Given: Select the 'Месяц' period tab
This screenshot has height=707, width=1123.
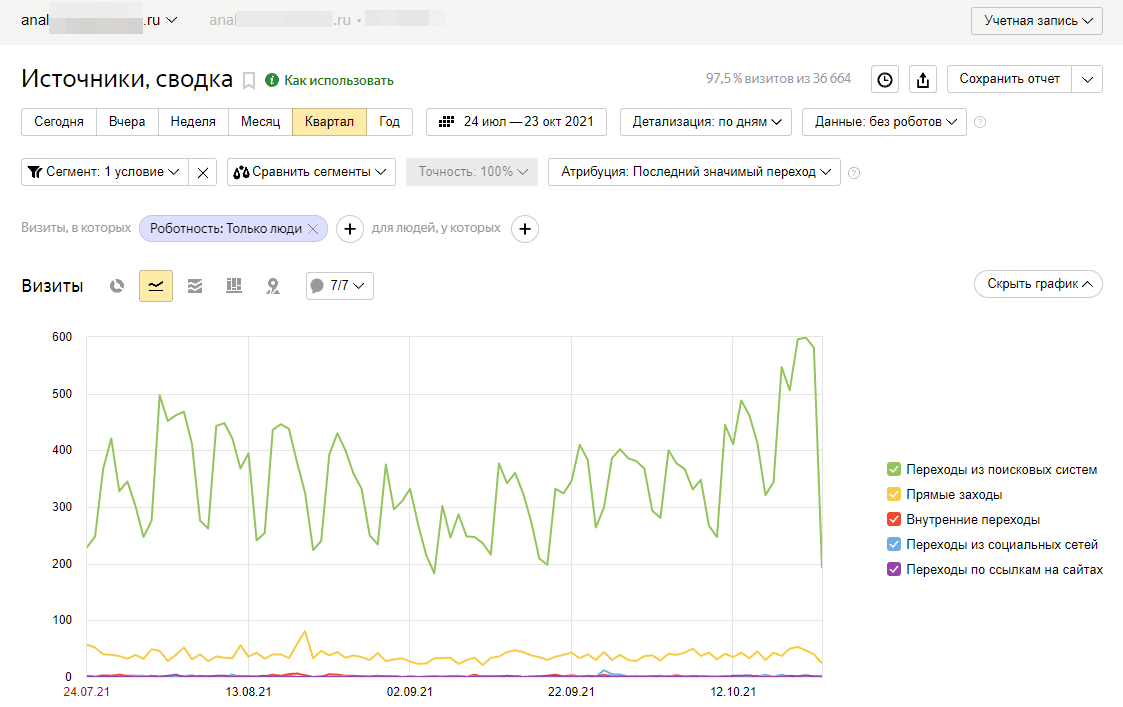Looking at the screenshot, I should coord(260,122).
